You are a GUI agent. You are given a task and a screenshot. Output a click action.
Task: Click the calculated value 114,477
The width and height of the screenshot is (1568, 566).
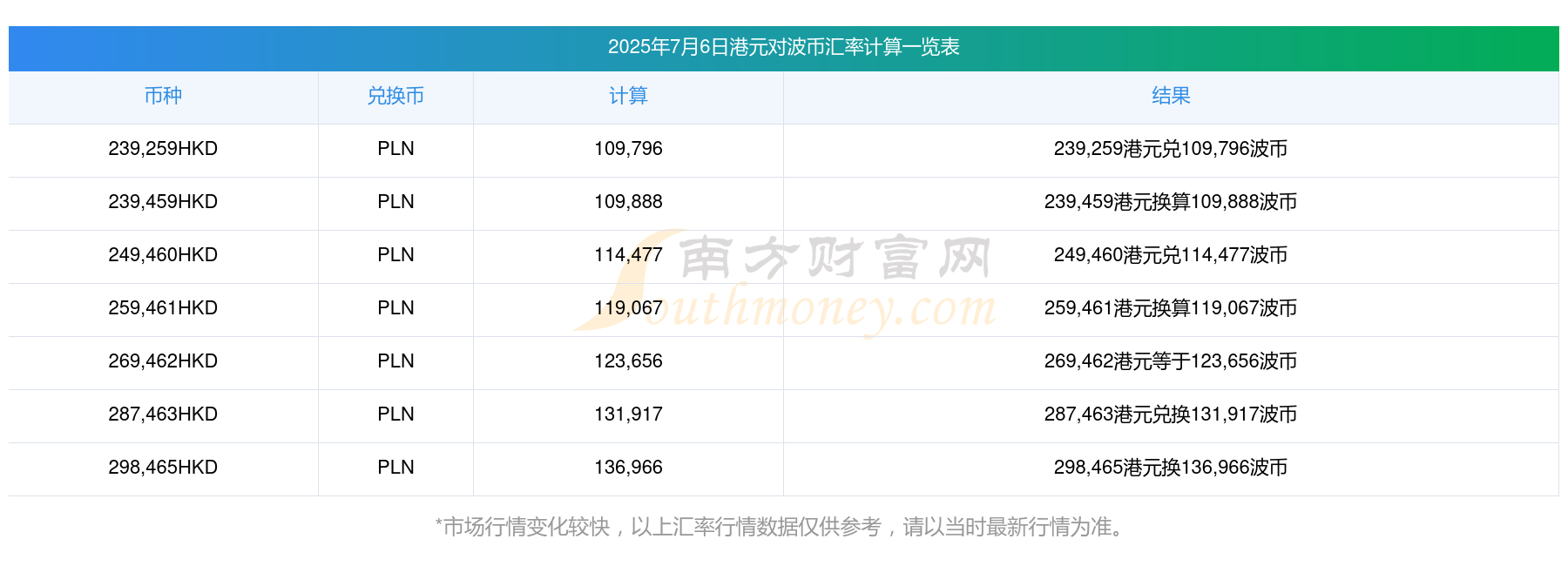[628, 255]
